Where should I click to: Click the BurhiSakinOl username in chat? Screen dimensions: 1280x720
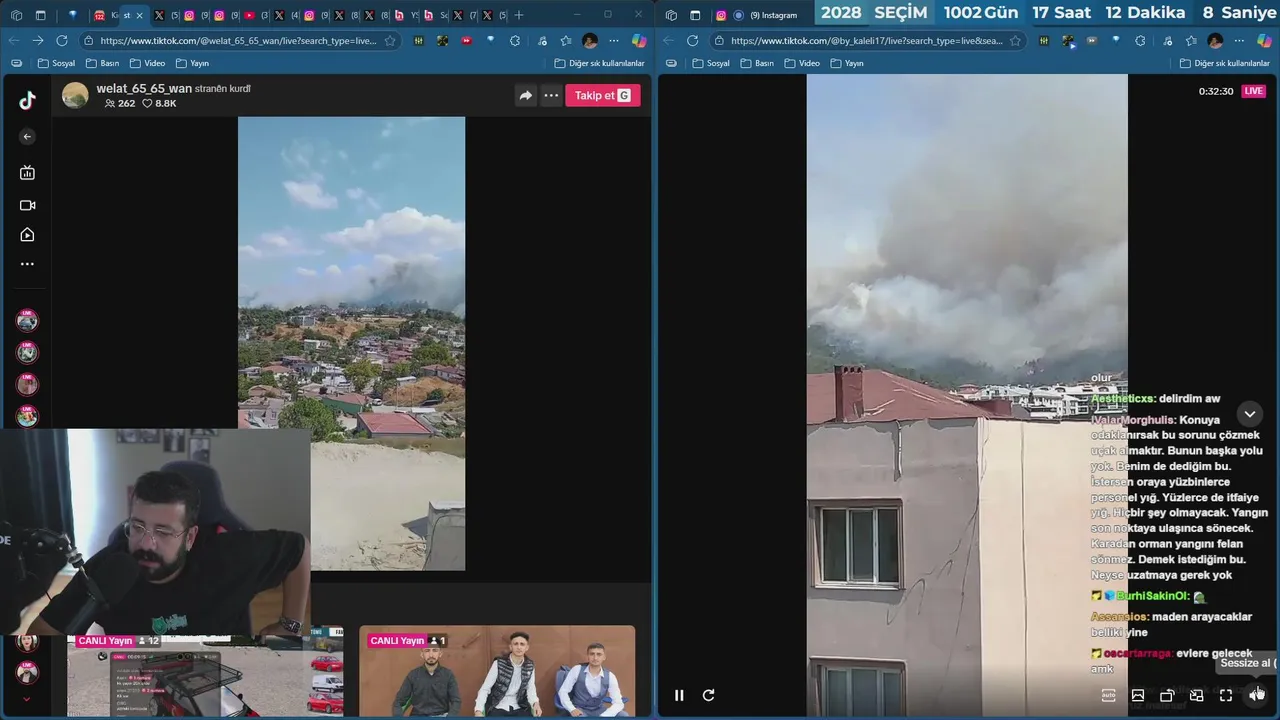point(1152,596)
